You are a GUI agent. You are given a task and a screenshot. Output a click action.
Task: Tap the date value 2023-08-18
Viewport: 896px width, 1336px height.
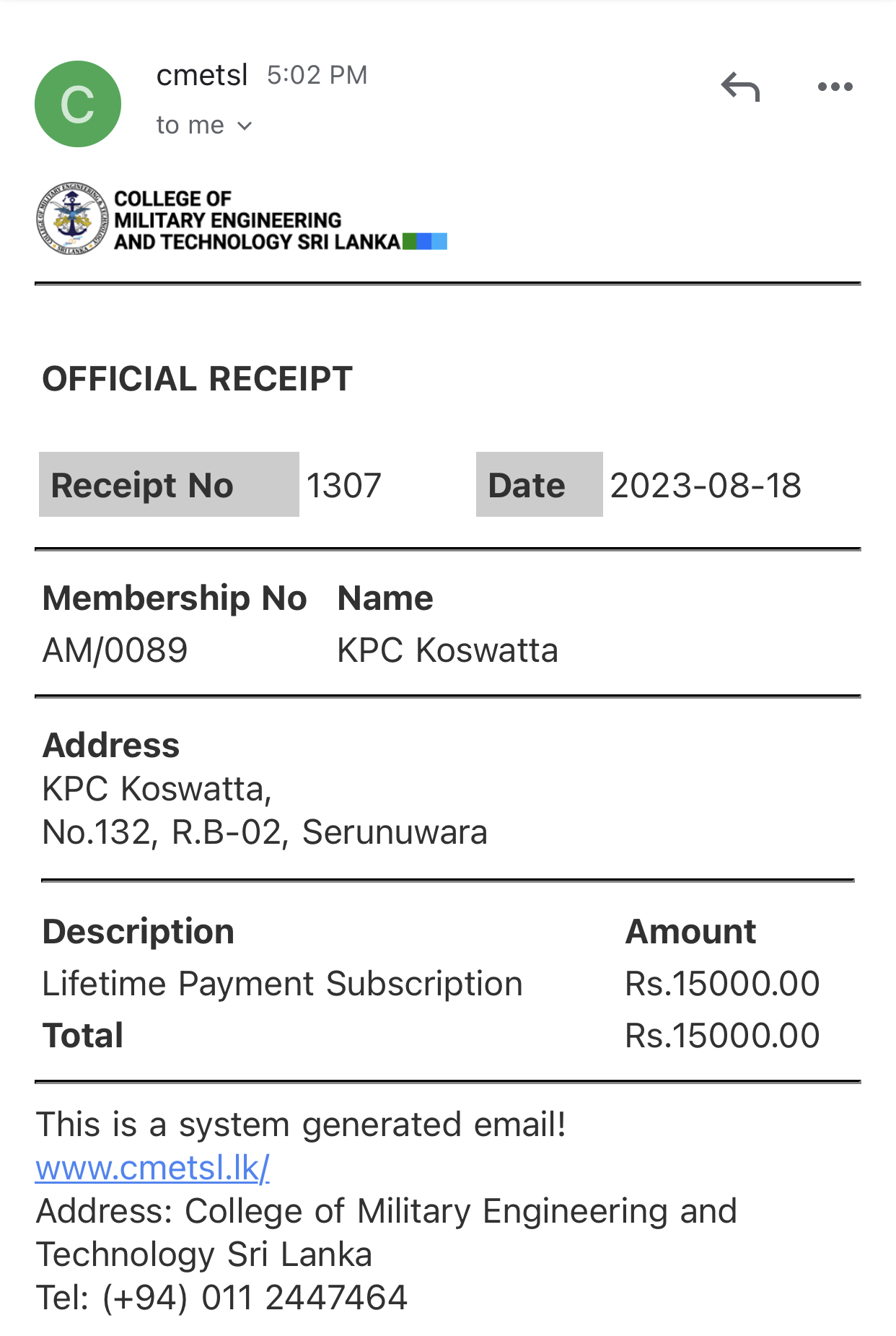(x=706, y=485)
